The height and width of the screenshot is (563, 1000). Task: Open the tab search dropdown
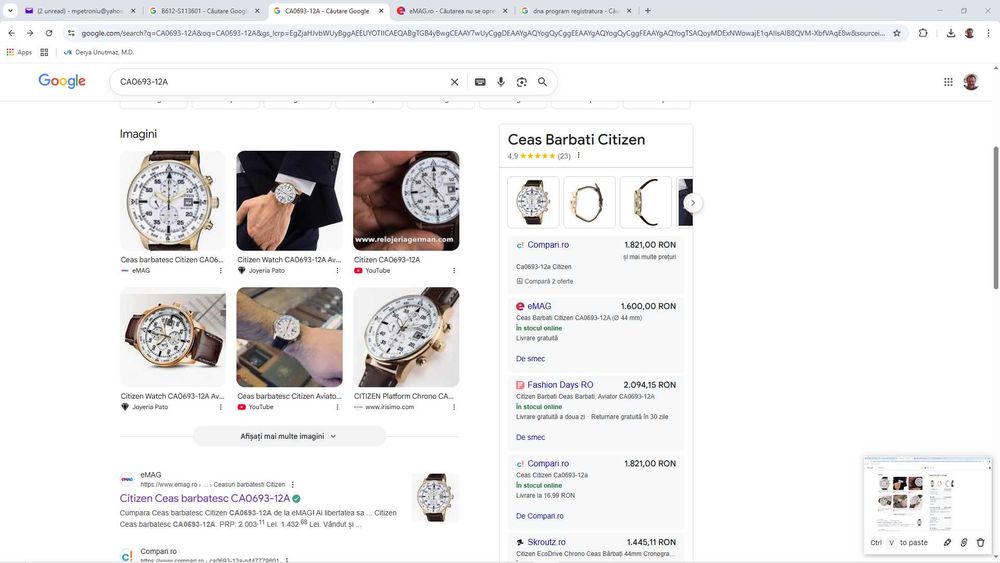click(10, 11)
